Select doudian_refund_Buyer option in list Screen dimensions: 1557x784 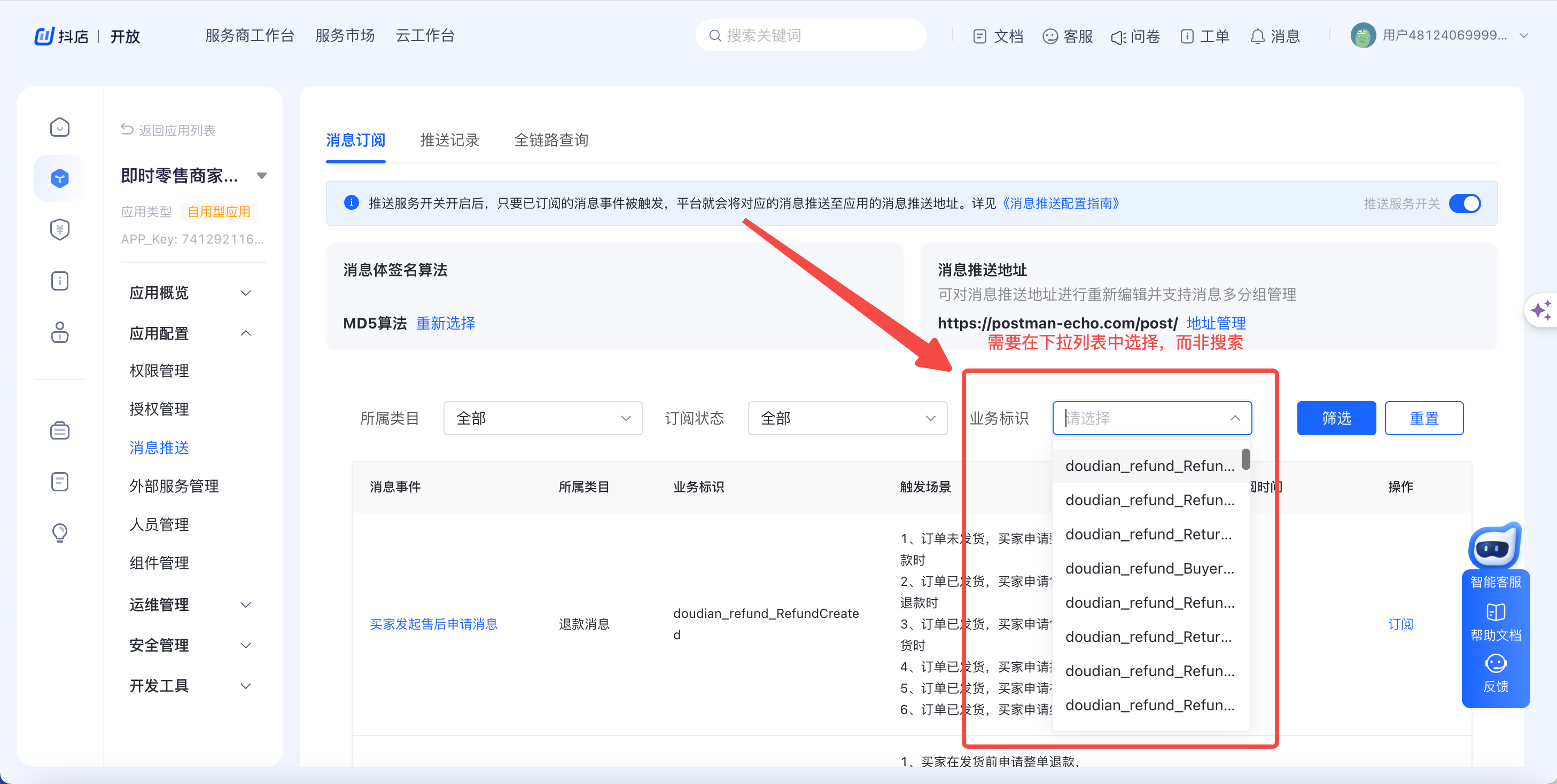[x=1149, y=568]
